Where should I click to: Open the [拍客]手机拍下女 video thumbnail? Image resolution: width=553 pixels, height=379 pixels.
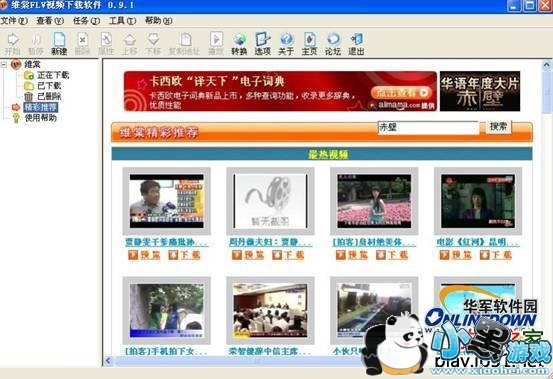166,310
